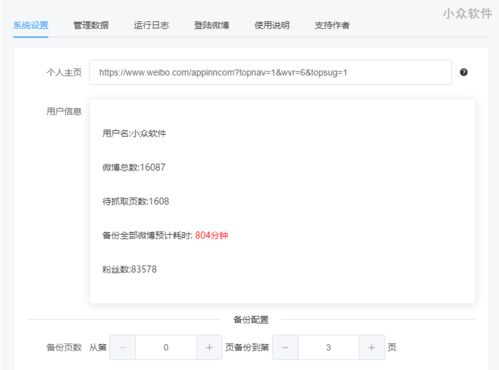This screenshot has width=499, height=370.
Task: Click the 用户名:小众软件 text line
Action: click(x=134, y=133)
